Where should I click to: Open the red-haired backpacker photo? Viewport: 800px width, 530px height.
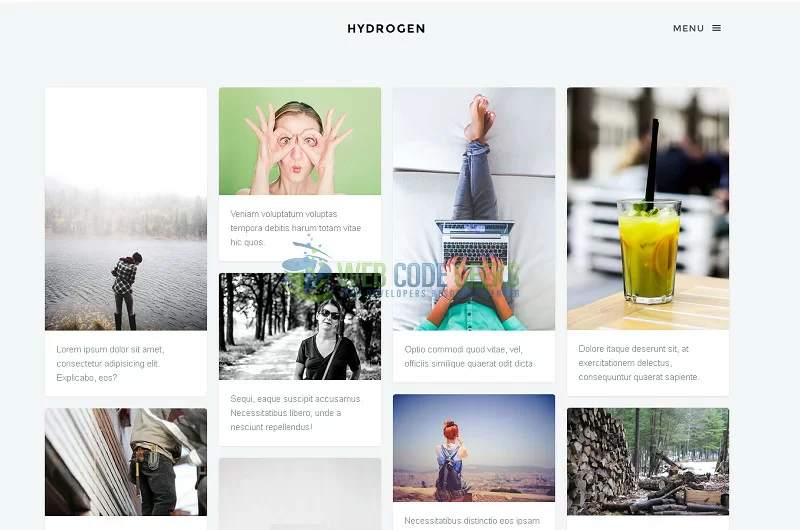pos(474,448)
